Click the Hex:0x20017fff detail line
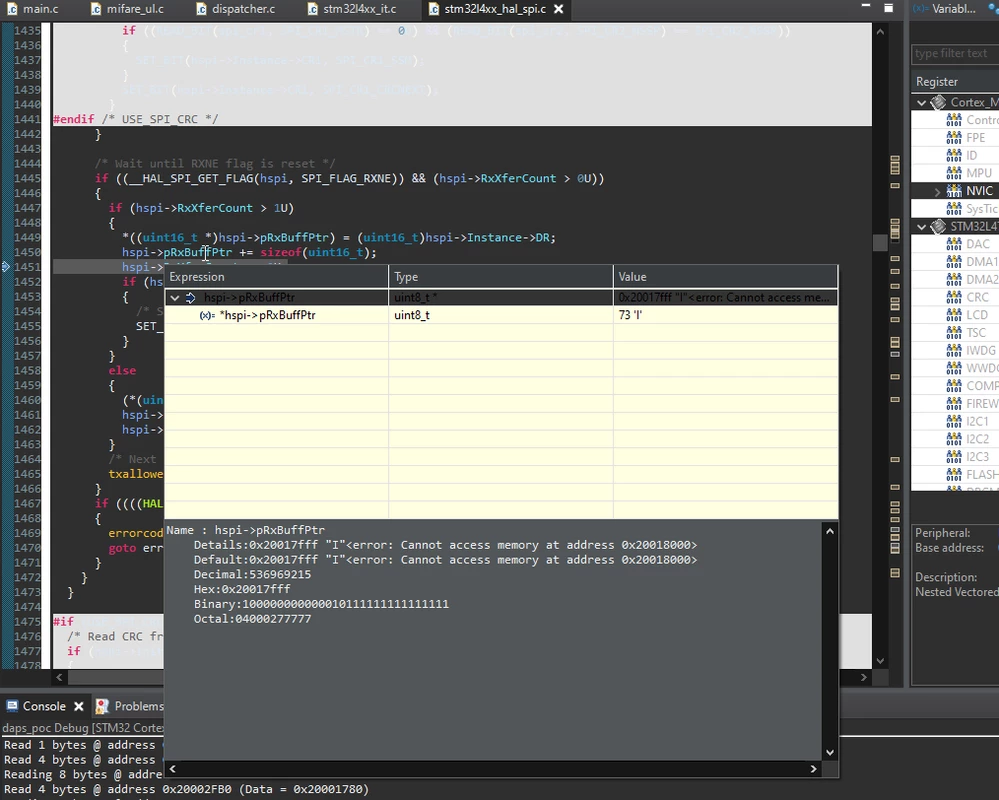The image size is (999, 800). (241, 589)
